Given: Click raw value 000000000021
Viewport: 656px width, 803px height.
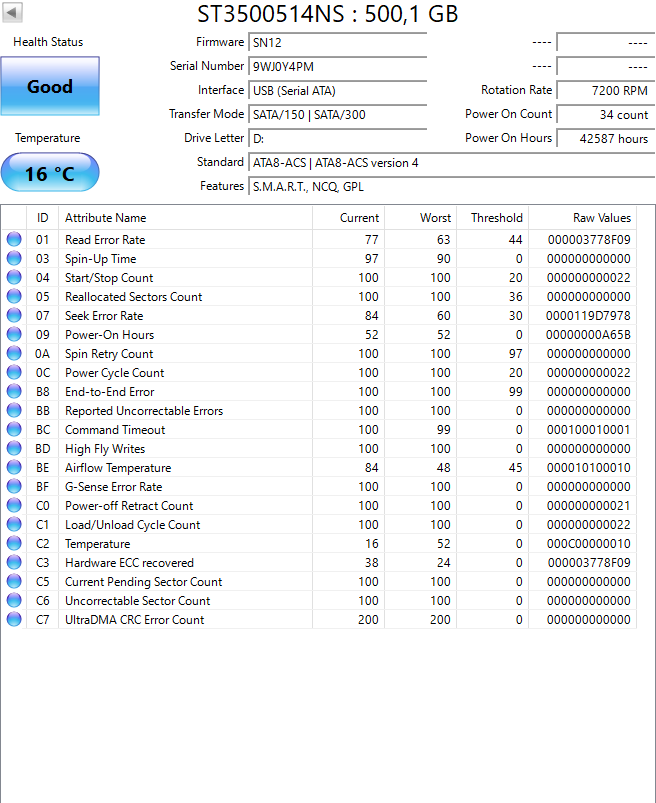Looking at the screenshot, I should coord(588,505).
